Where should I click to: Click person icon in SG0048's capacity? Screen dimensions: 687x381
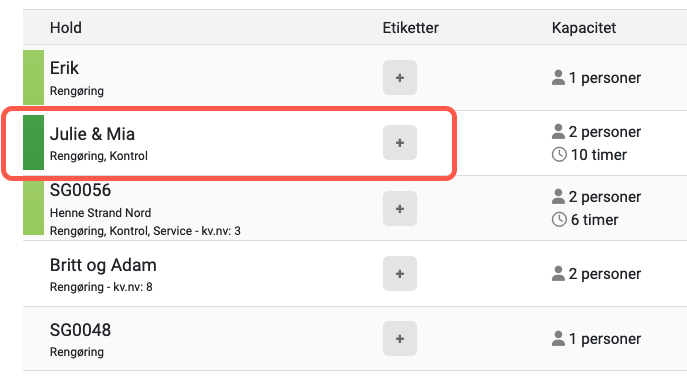pos(558,339)
